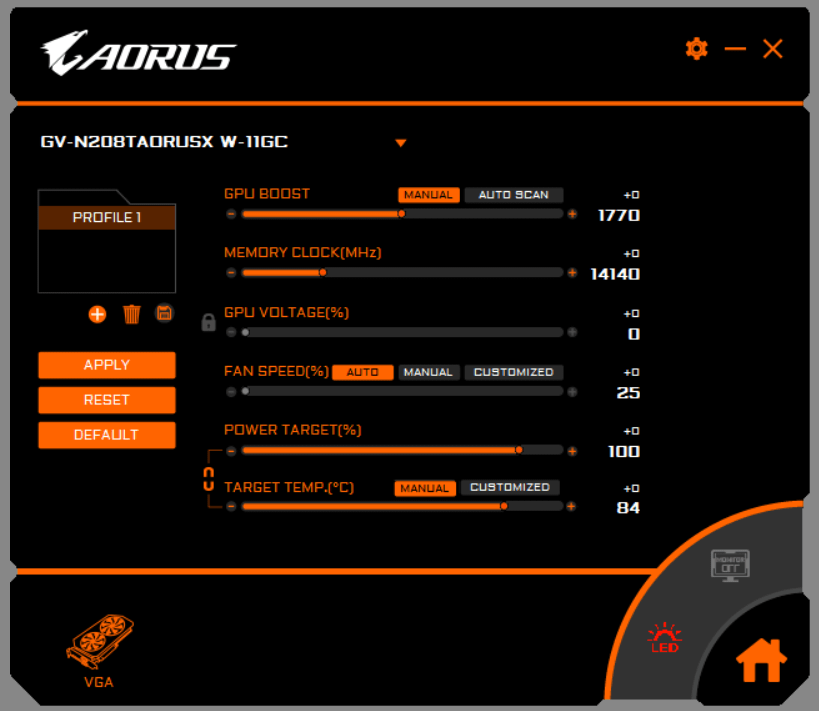Click the Fan Speed slider handle
819x711 pixels.
245,391
